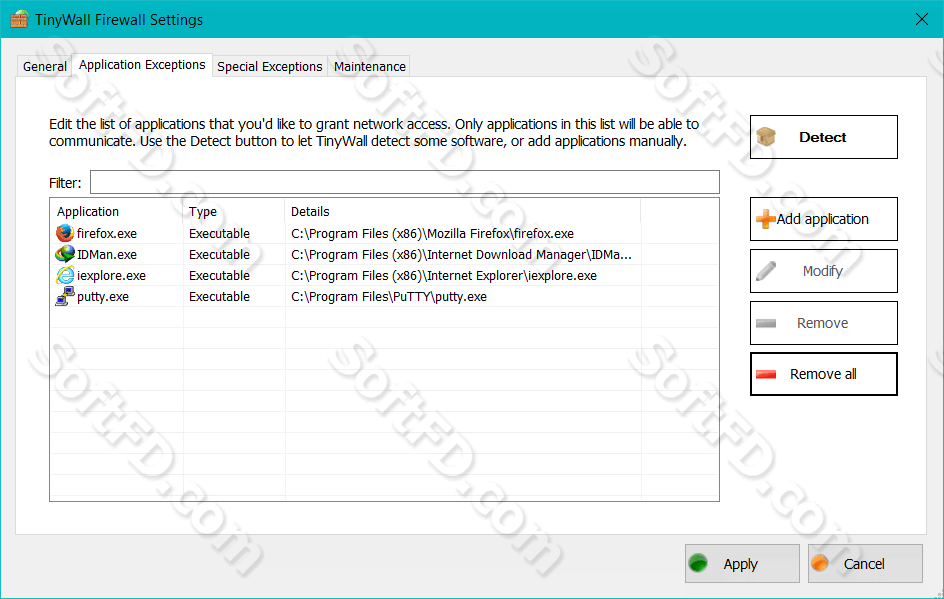
Task: Select the putty.exe entry
Action: [x=103, y=297]
